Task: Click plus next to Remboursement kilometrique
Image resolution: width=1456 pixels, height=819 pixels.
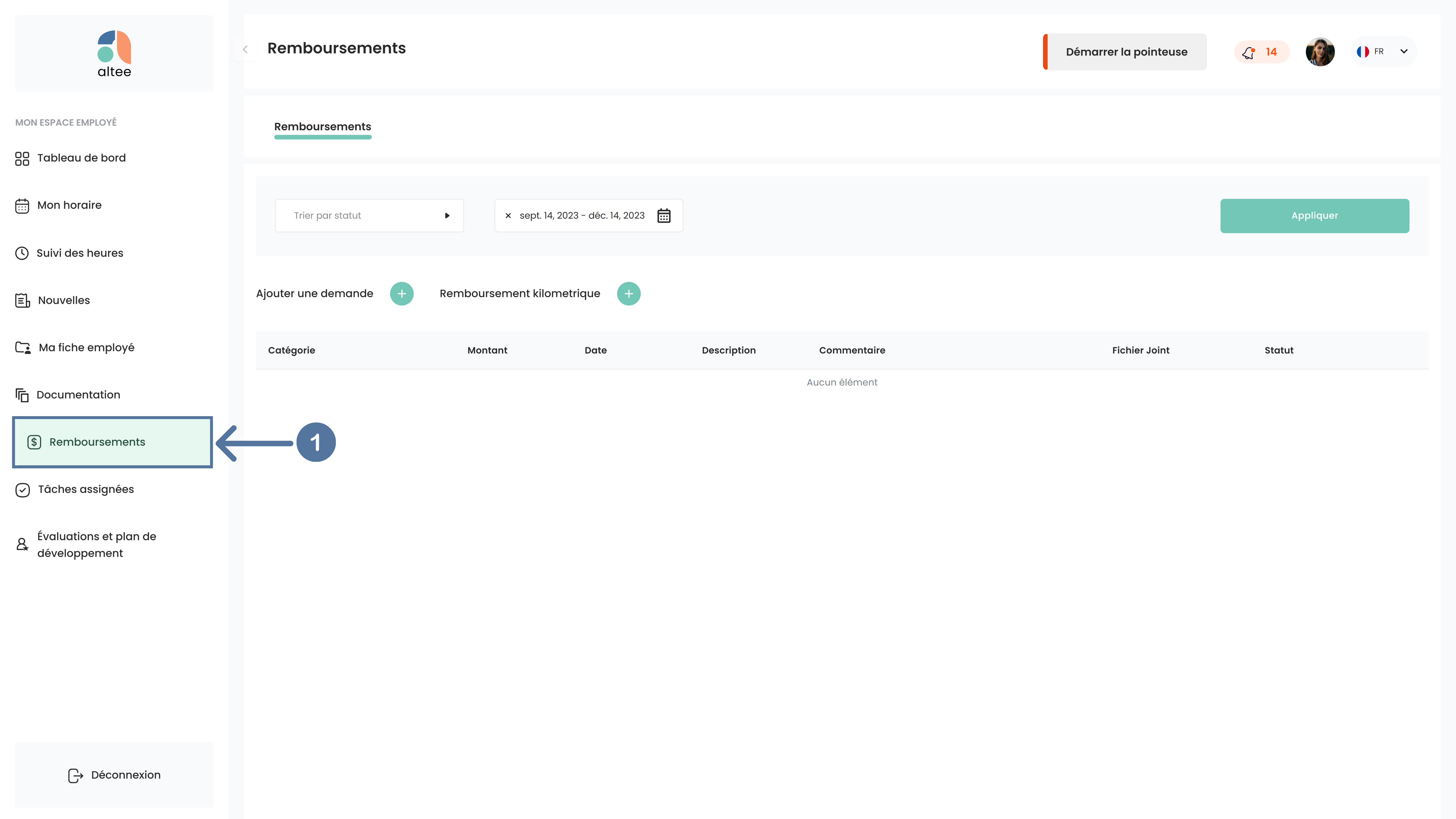Action: click(629, 293)
